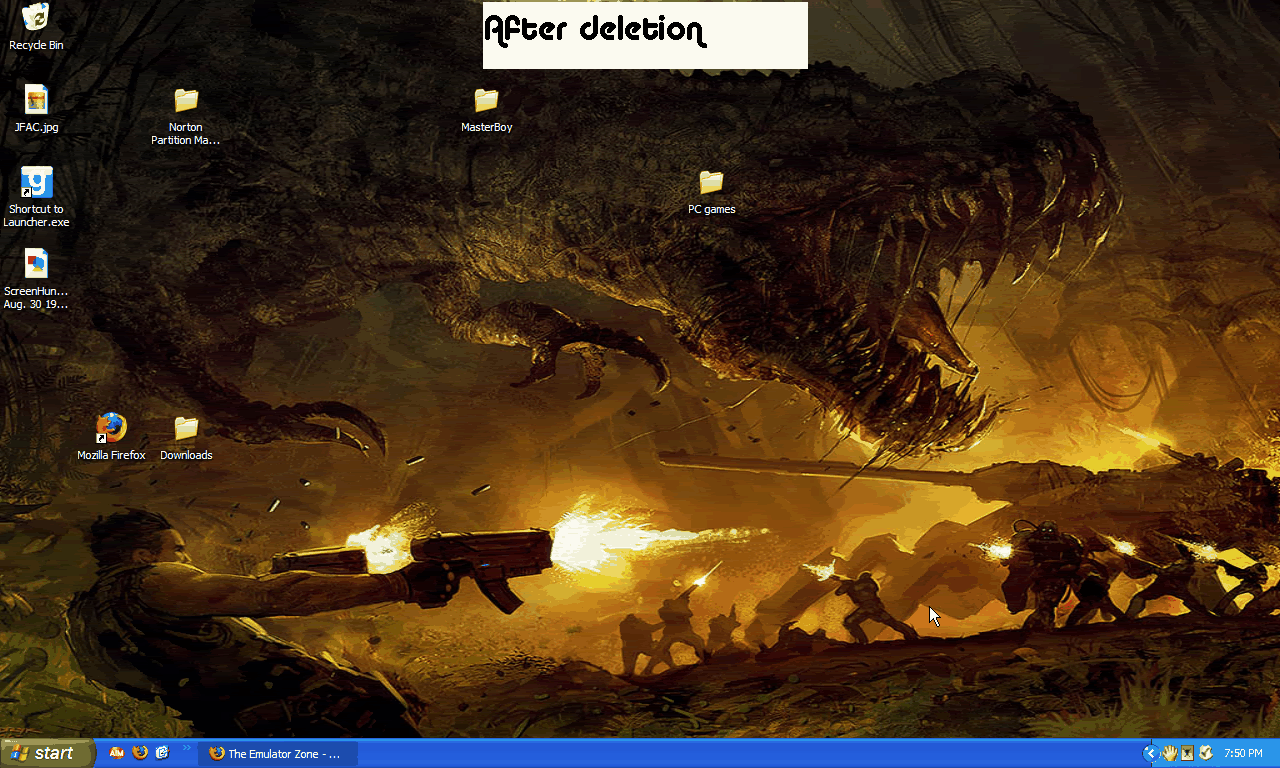This screenshot has height=768, width=1280.
Task: Show hidden system tray icons
Action: (x=1150, y=753)
